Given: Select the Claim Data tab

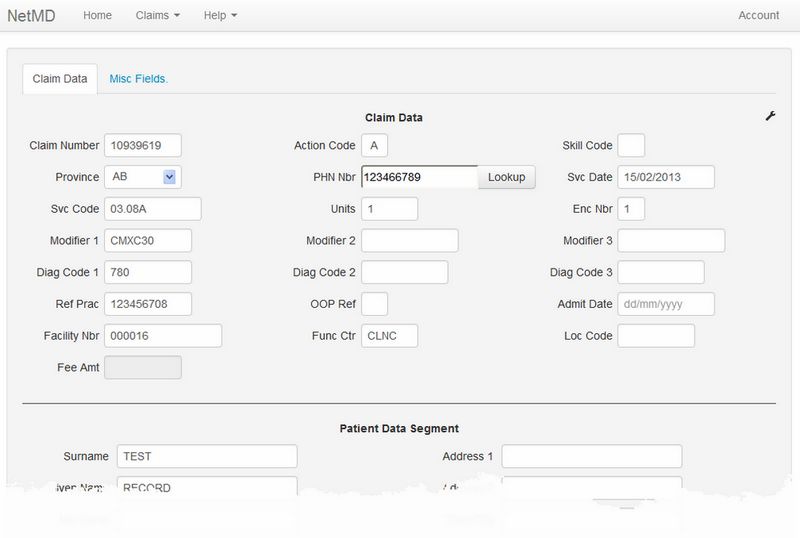Looking at the screenshot, I should 60,79.
